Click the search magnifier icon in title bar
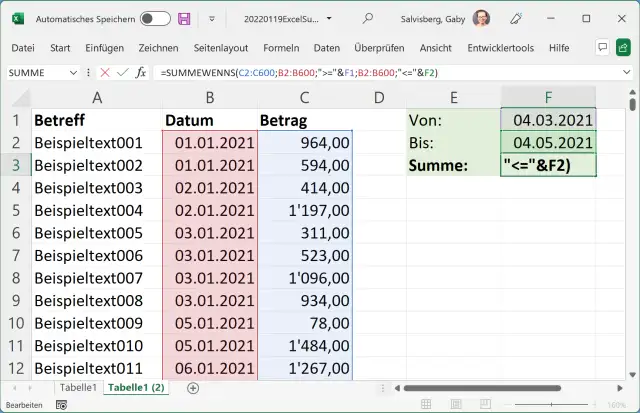The height and width of the screenshot is (413, 640). click(369, 19)
